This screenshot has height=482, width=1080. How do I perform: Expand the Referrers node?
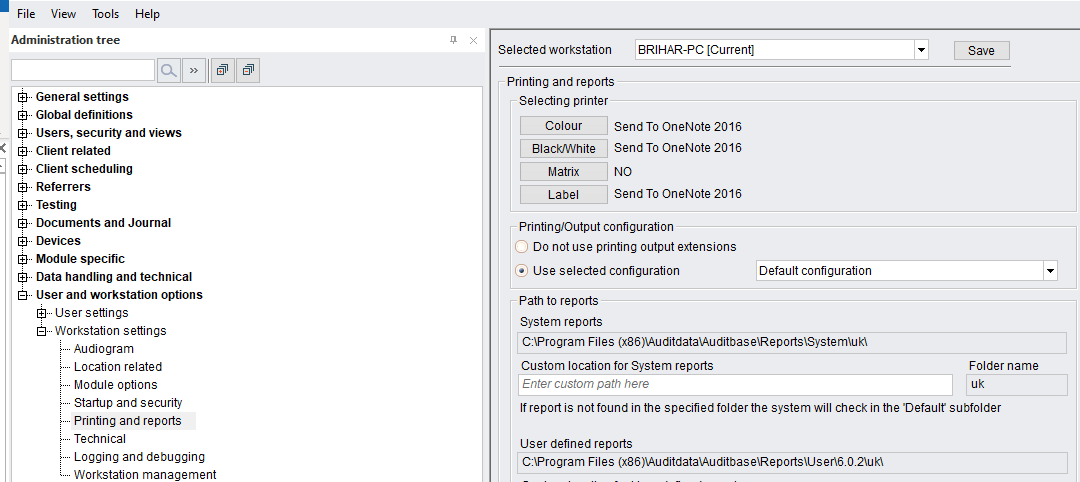(23, 187)
